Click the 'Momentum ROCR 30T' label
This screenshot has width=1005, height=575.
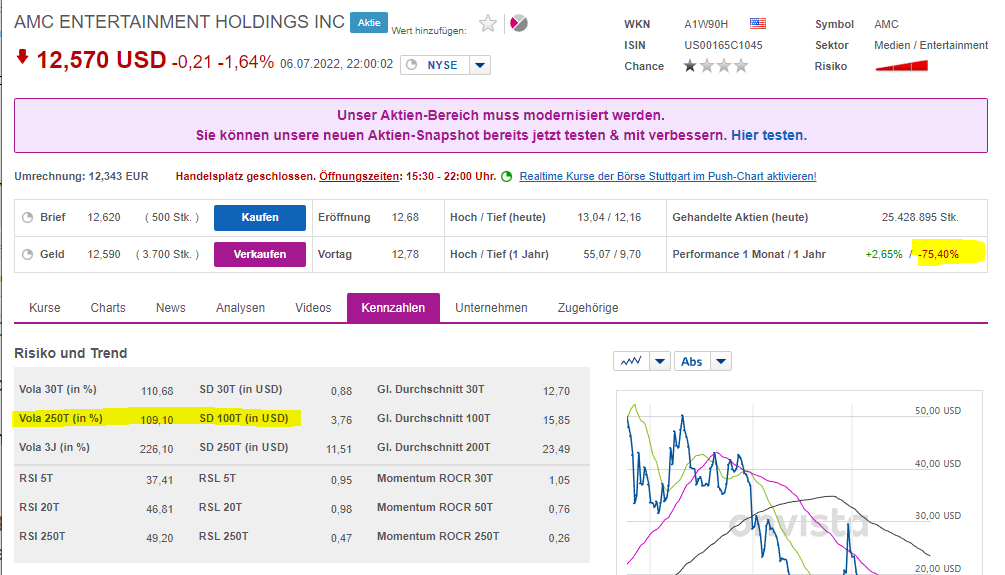435,478
